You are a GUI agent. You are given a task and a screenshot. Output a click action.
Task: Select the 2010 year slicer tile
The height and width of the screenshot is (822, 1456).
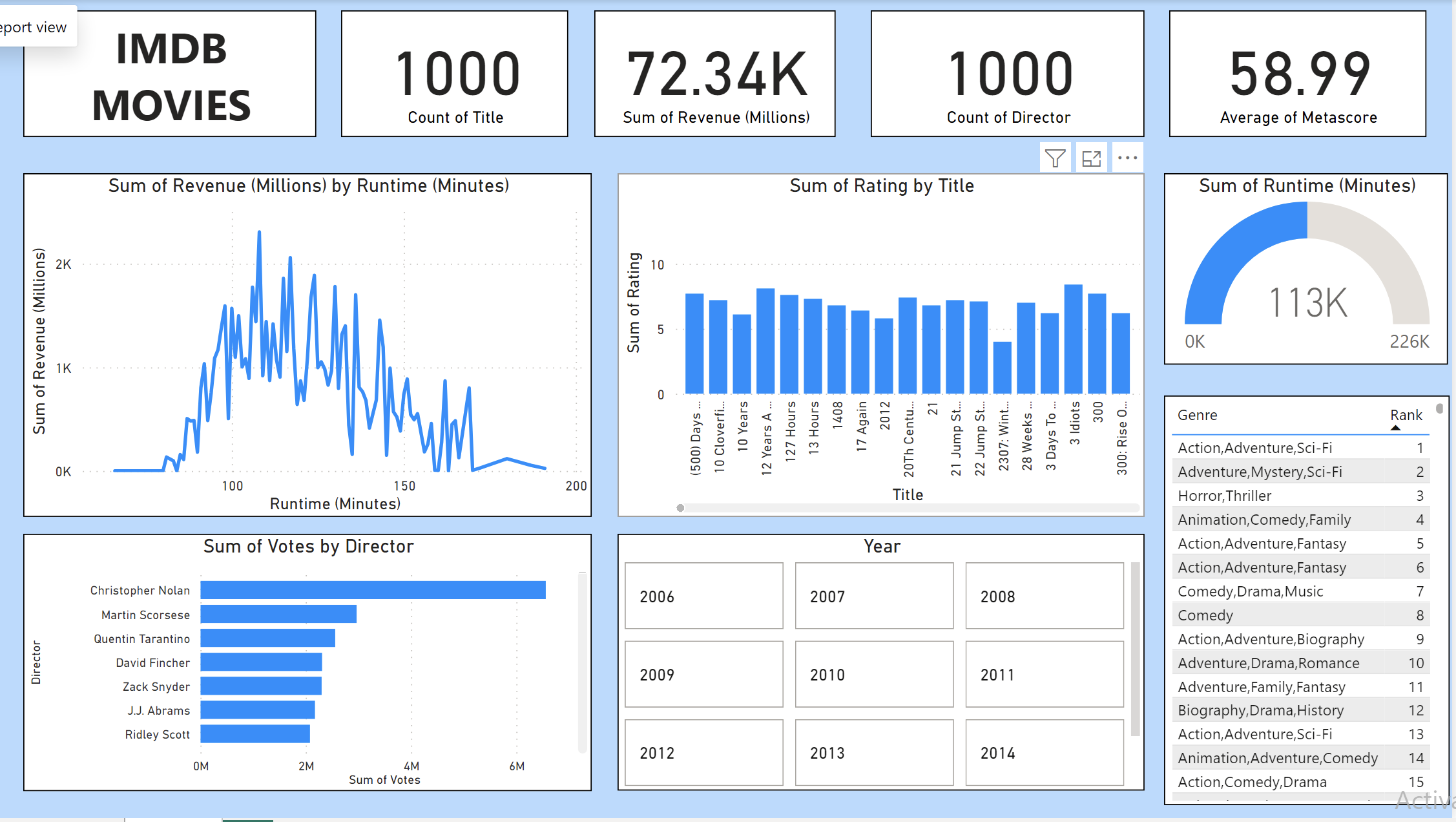click(873, 674)
